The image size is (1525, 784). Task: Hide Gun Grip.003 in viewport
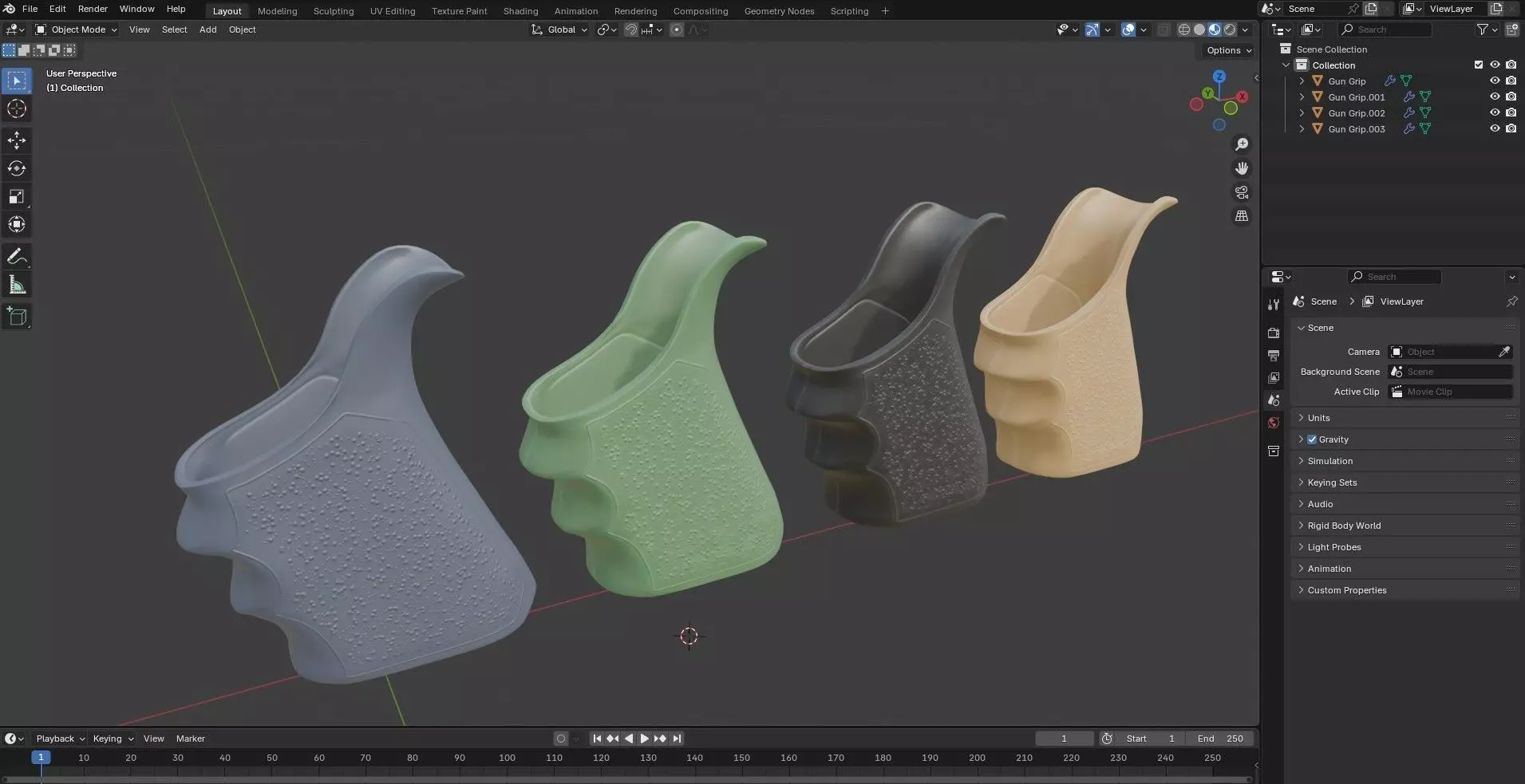pos(1495,129)
